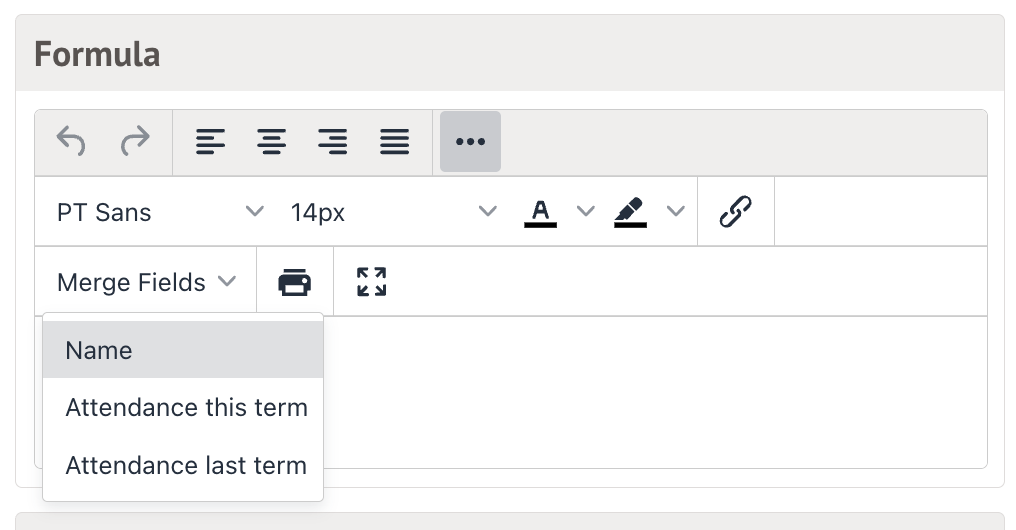Toggle the more options ellipsis button
This screenshot has width=1016, height=530.
[x=470, y=142]
